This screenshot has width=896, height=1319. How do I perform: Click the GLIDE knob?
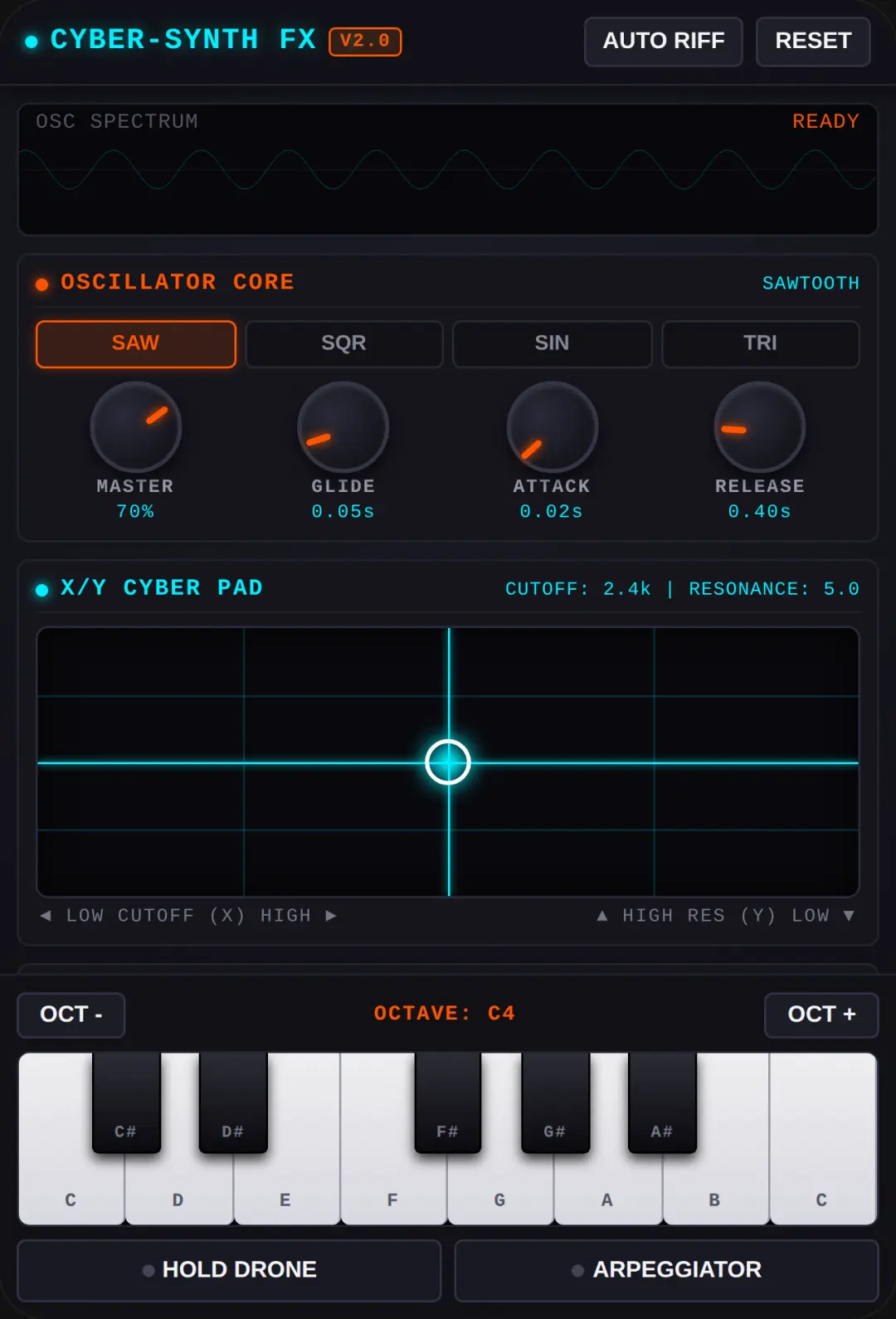tap(343, 426)
